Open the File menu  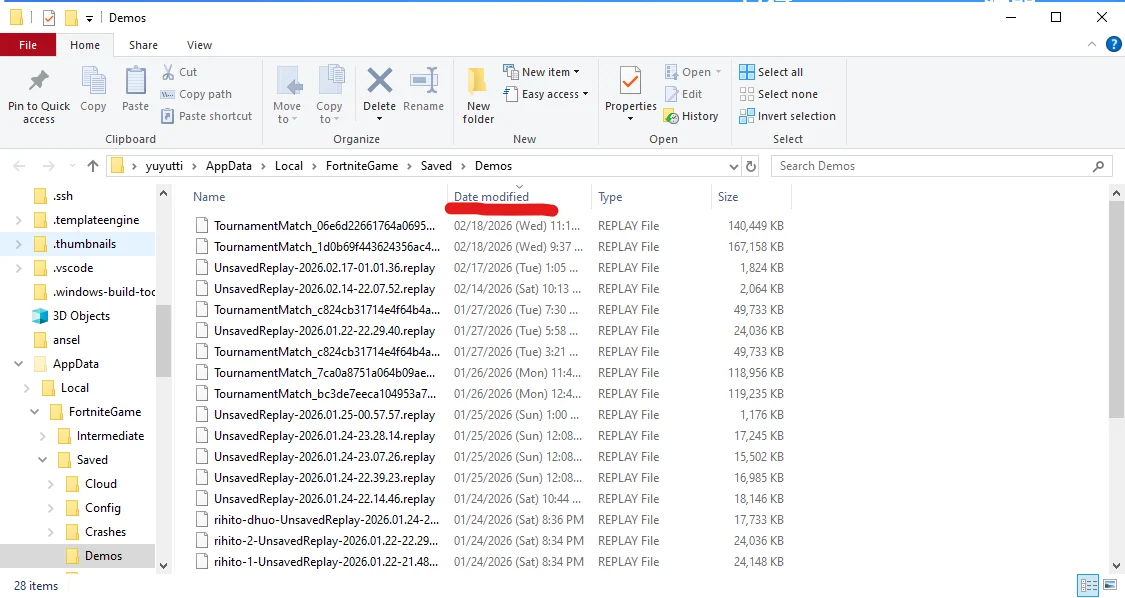point(28,45)
